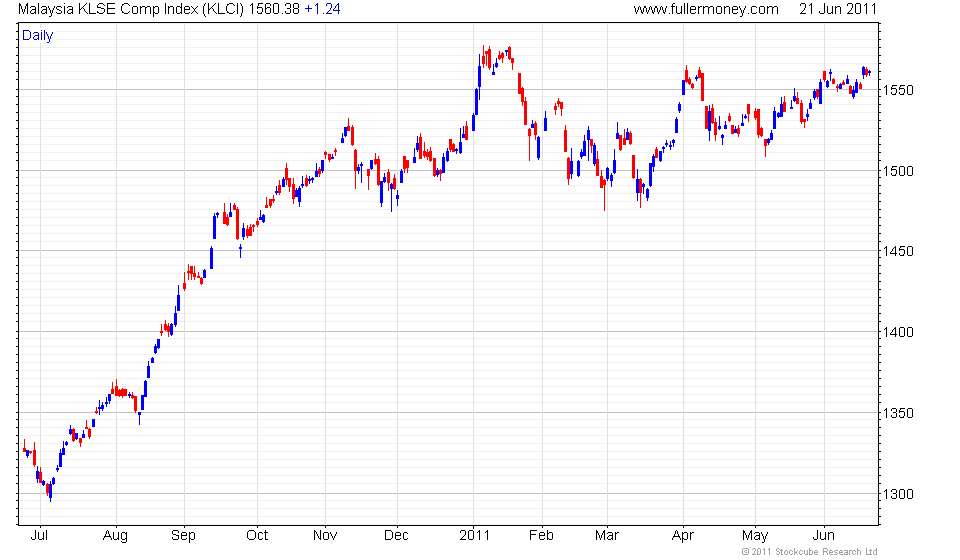Screen dimensions: 960x560
Task: Click the Jul month axis label
Action: [39, 536]
